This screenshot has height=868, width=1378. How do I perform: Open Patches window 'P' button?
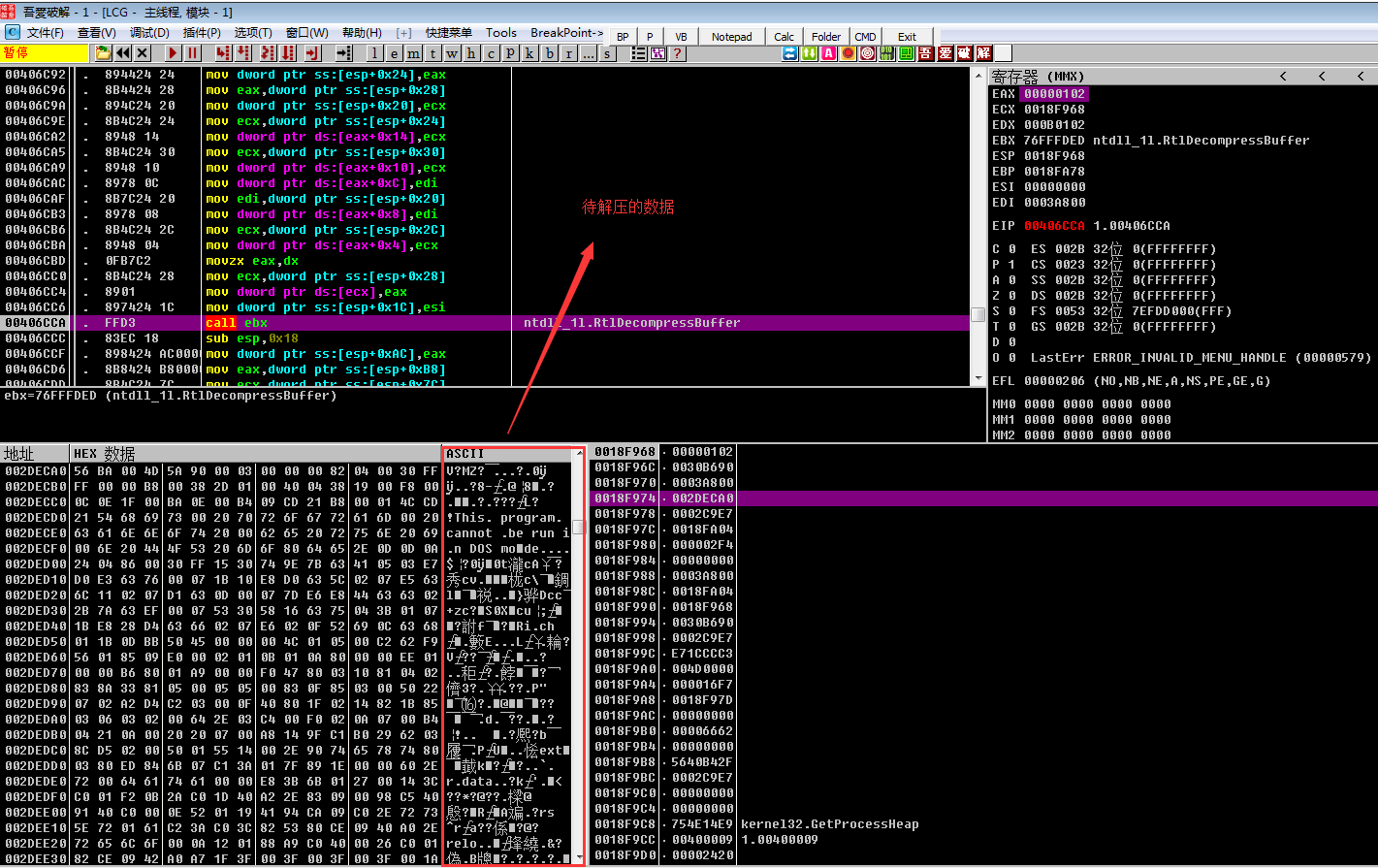pyautogui.click(x=510, y=53)
